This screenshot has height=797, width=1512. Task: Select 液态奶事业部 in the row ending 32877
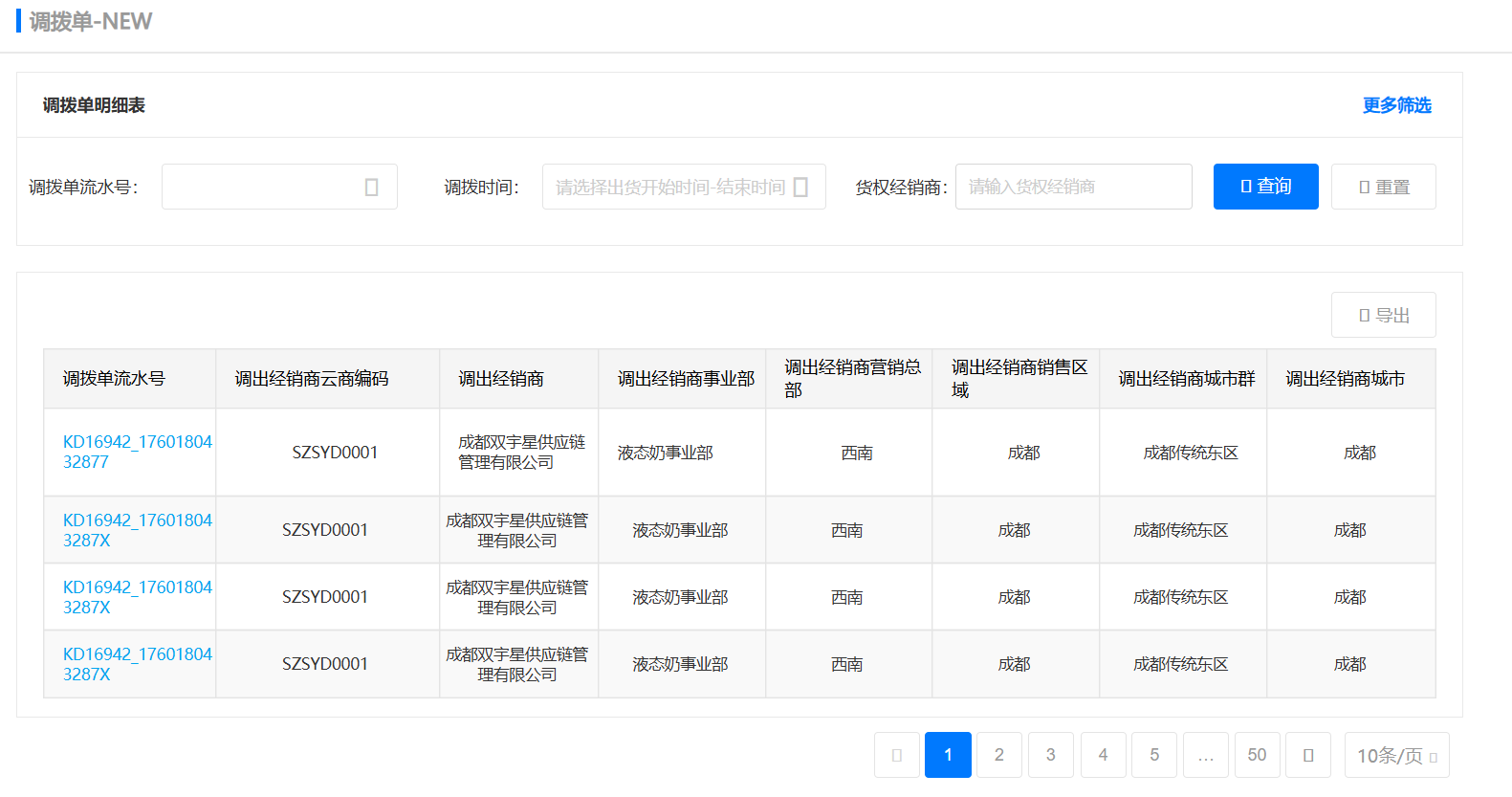click(666, 453)
